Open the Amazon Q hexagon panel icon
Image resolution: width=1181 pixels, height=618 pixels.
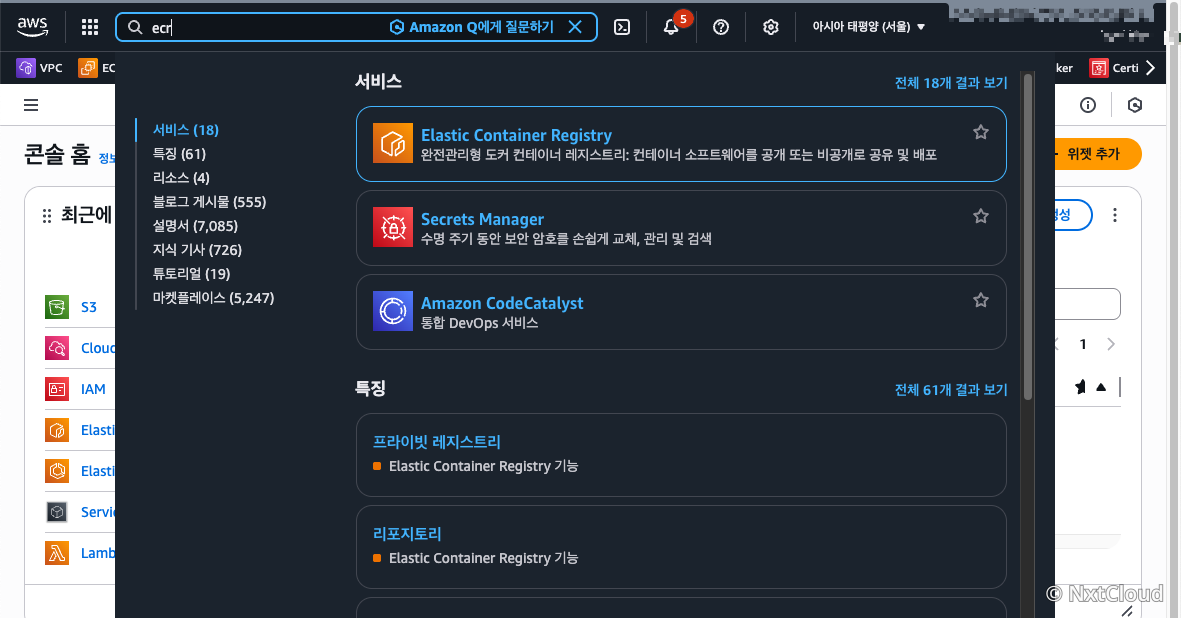tap(1135, 105)
